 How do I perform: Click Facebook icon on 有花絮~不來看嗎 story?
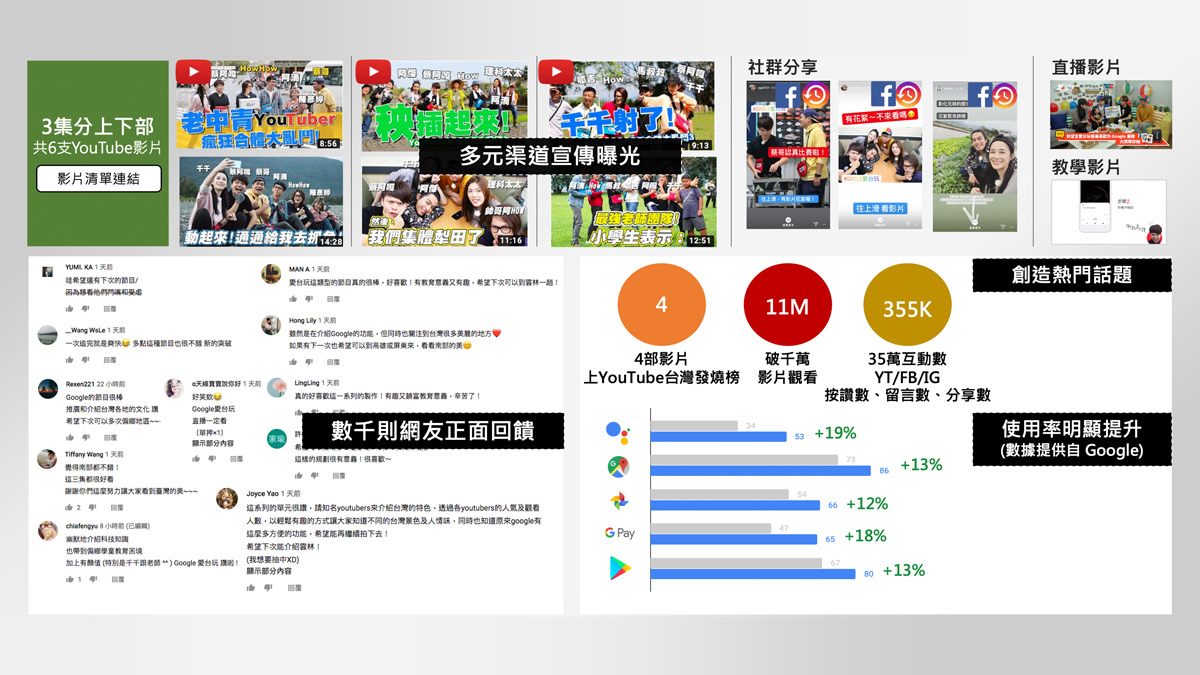881,94
